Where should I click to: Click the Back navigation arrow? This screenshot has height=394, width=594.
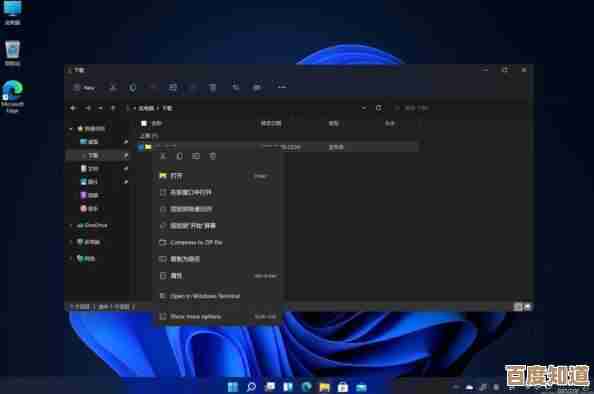[73, 108]
